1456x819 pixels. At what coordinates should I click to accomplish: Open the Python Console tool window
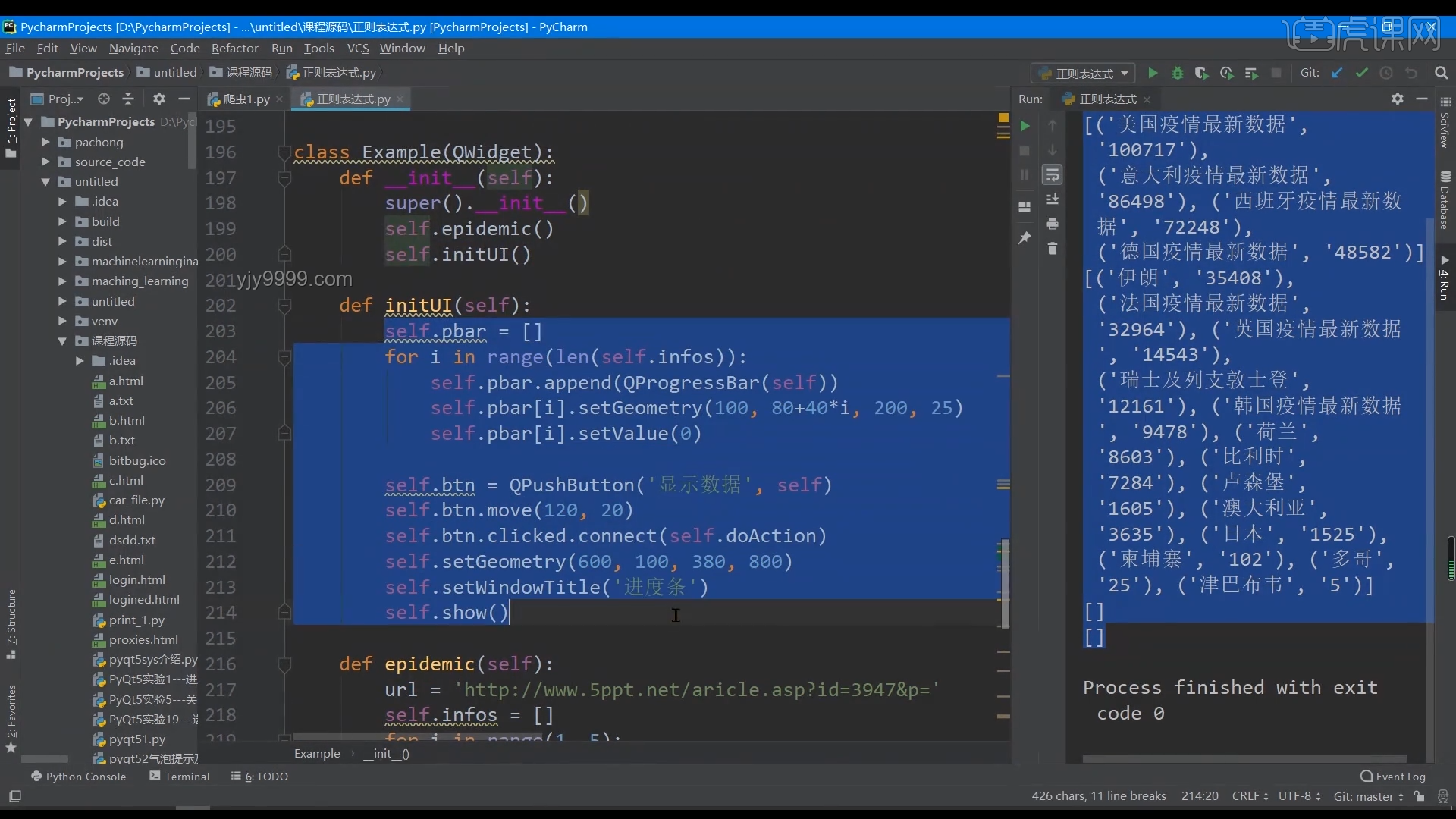pyautogui.click(x=78, y=777)
